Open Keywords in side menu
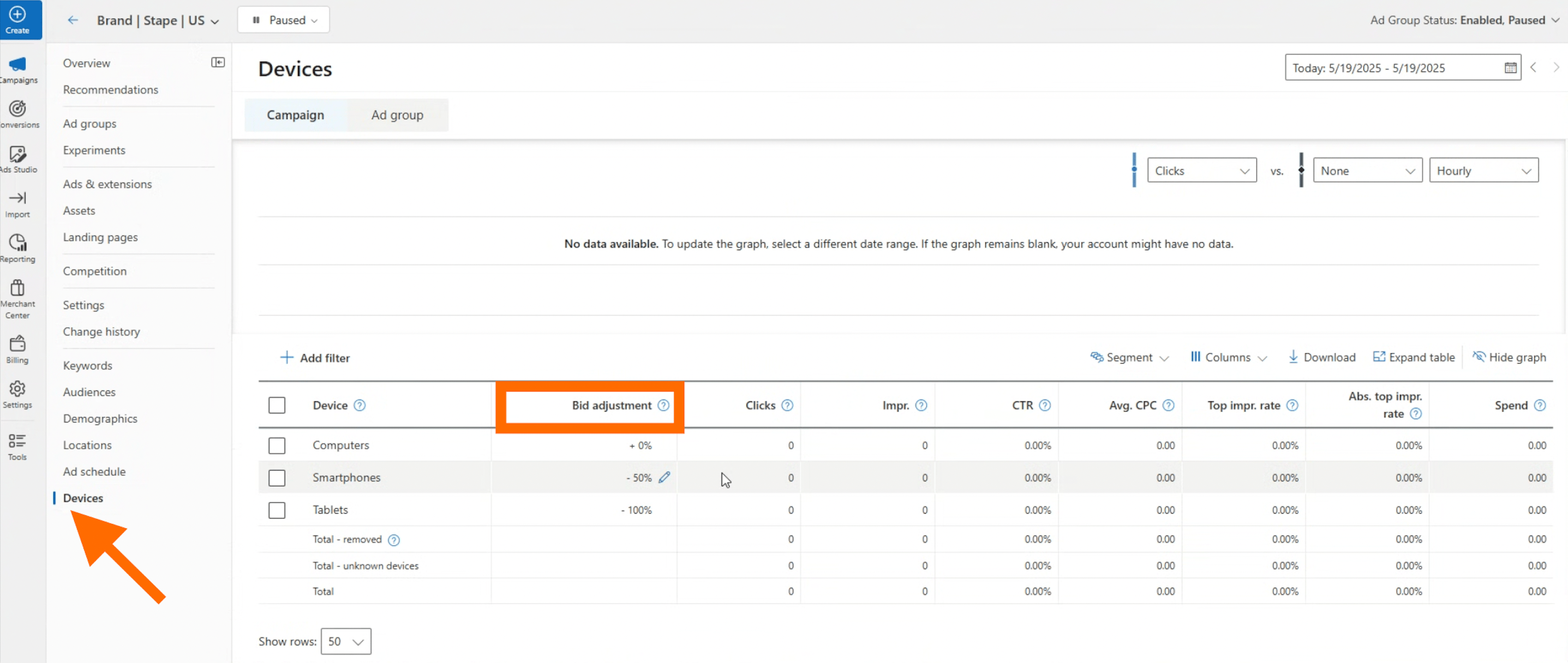1568x663 pixels. tap(87, 365)
